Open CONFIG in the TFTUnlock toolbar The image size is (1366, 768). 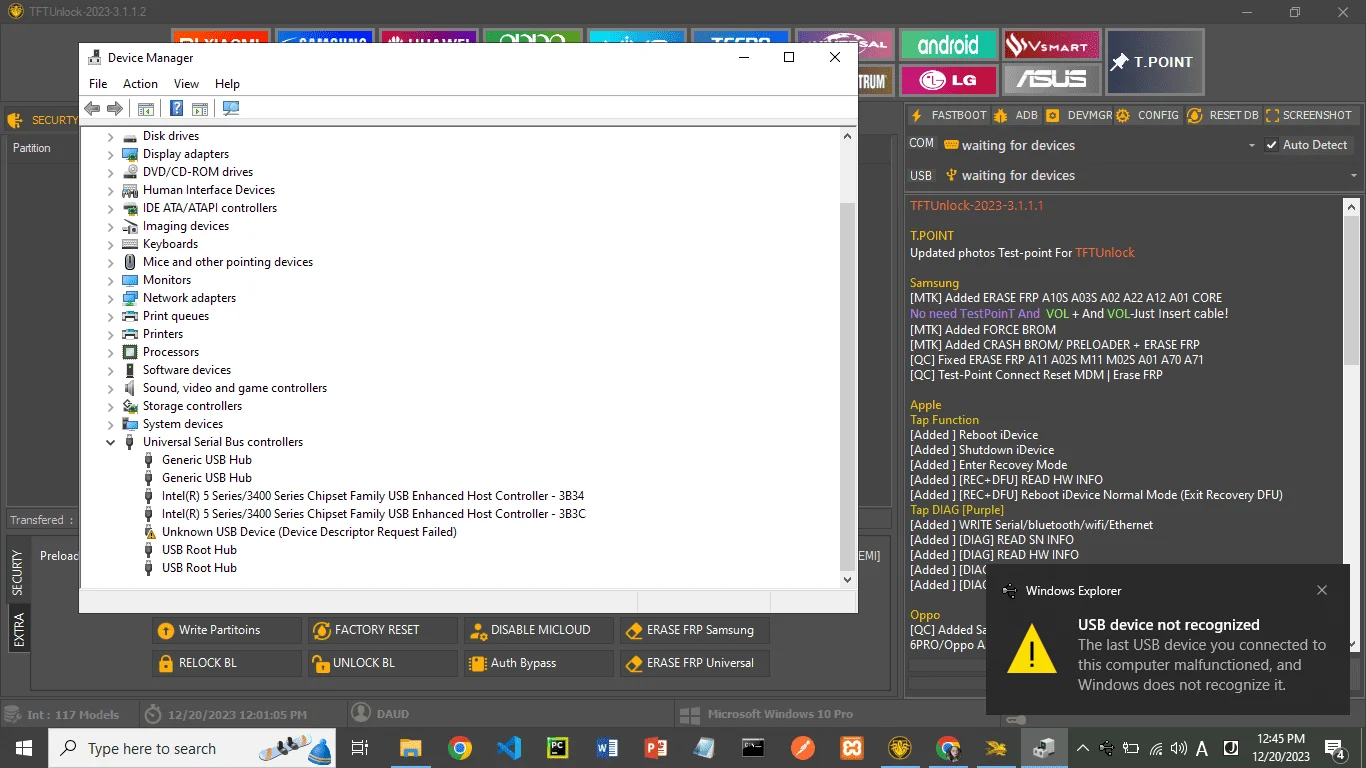point(1148,115)
